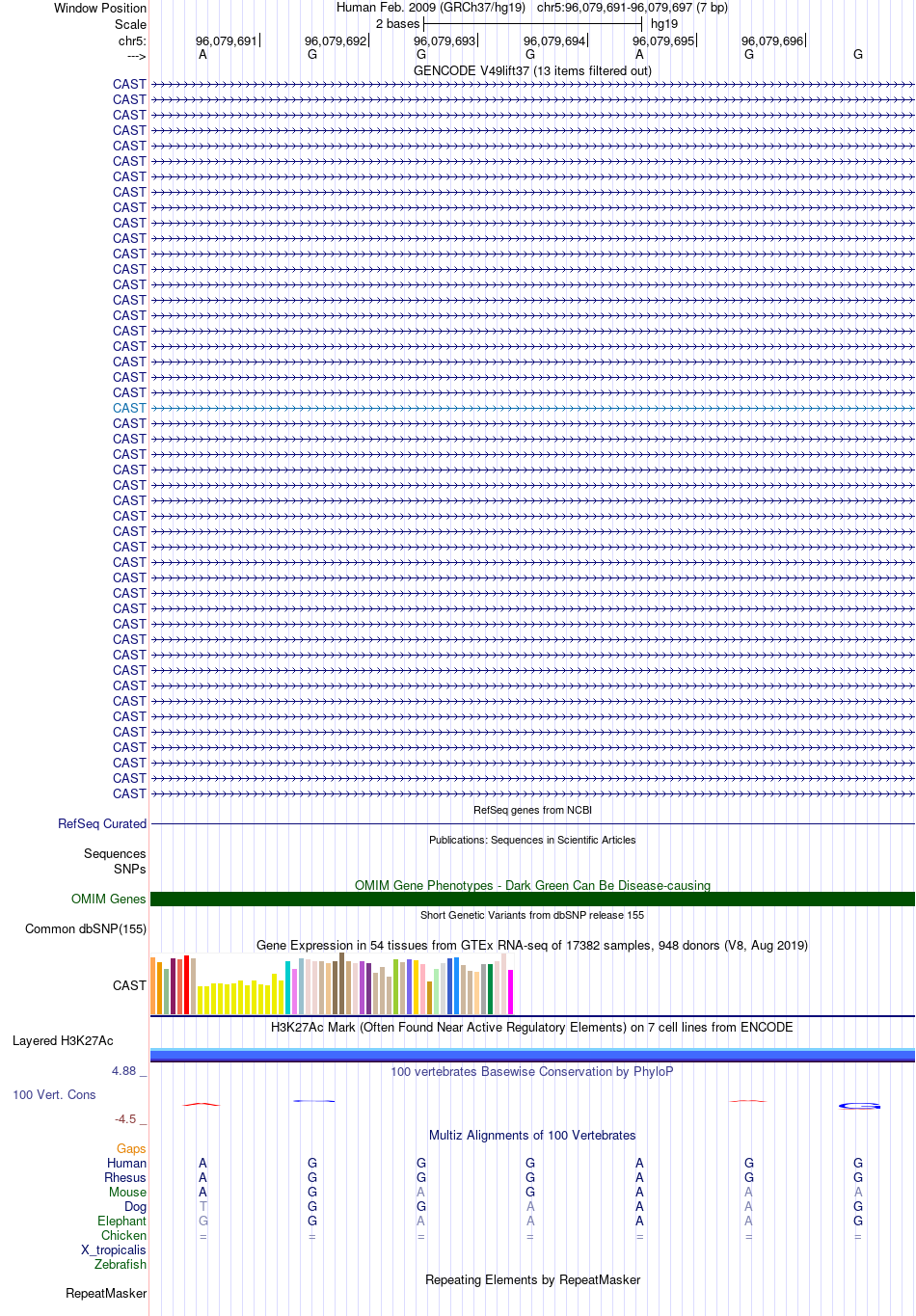
Task: Click the Rhesus alignment species label
Action: (125, 1177)
